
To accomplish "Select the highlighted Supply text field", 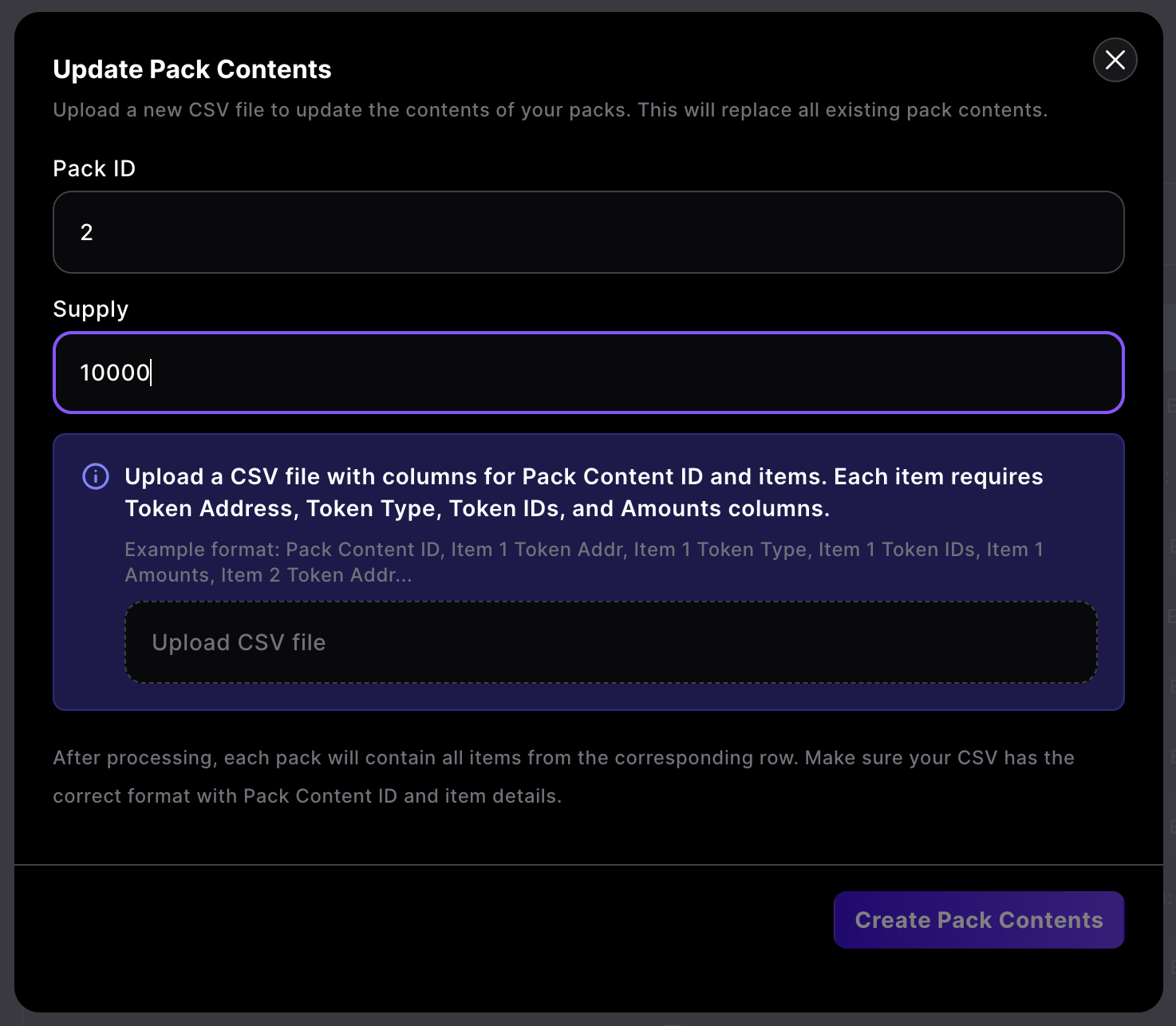I will (x=588, y=373).
